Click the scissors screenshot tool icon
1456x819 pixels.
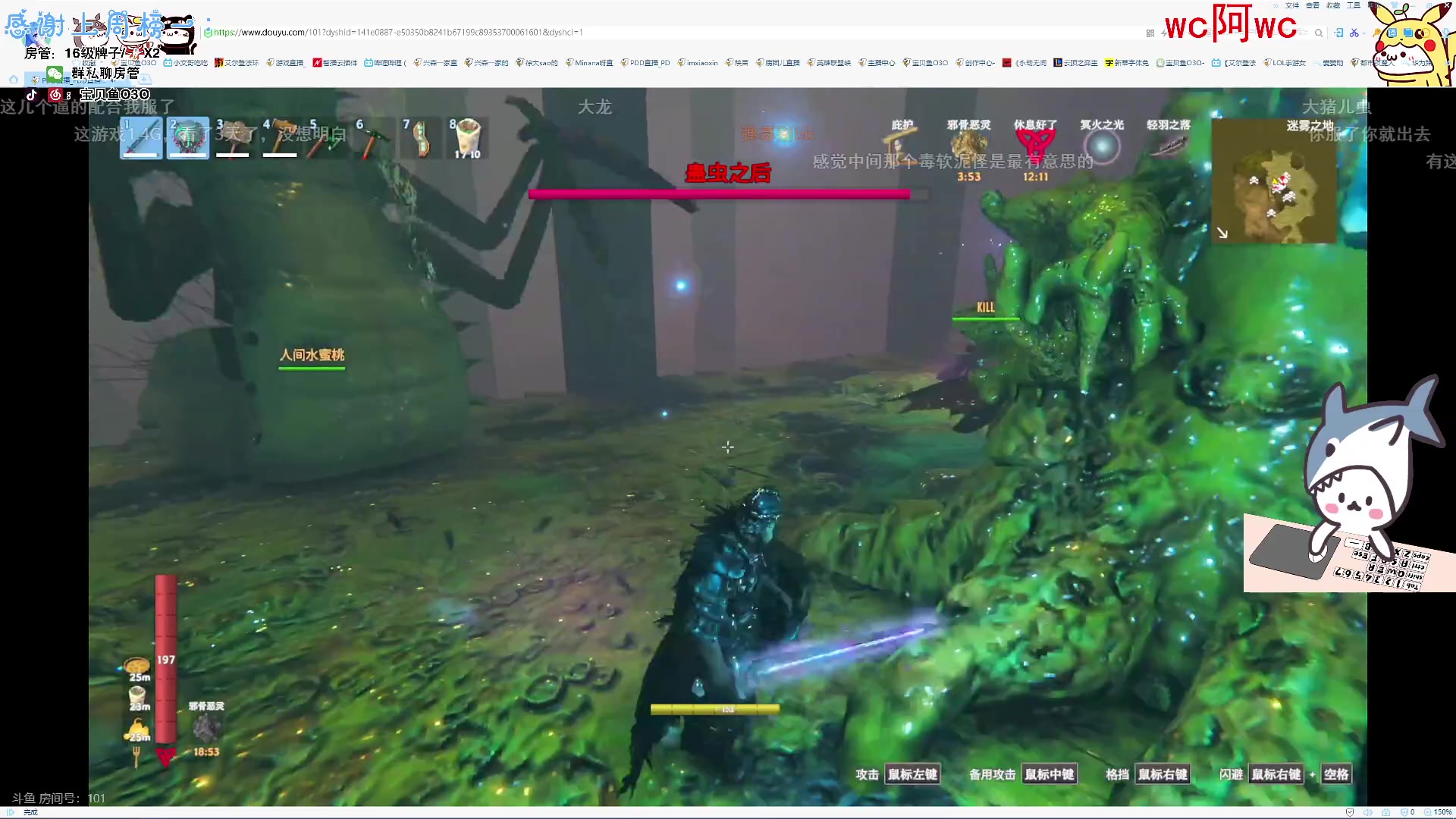tap(1354, 33)
